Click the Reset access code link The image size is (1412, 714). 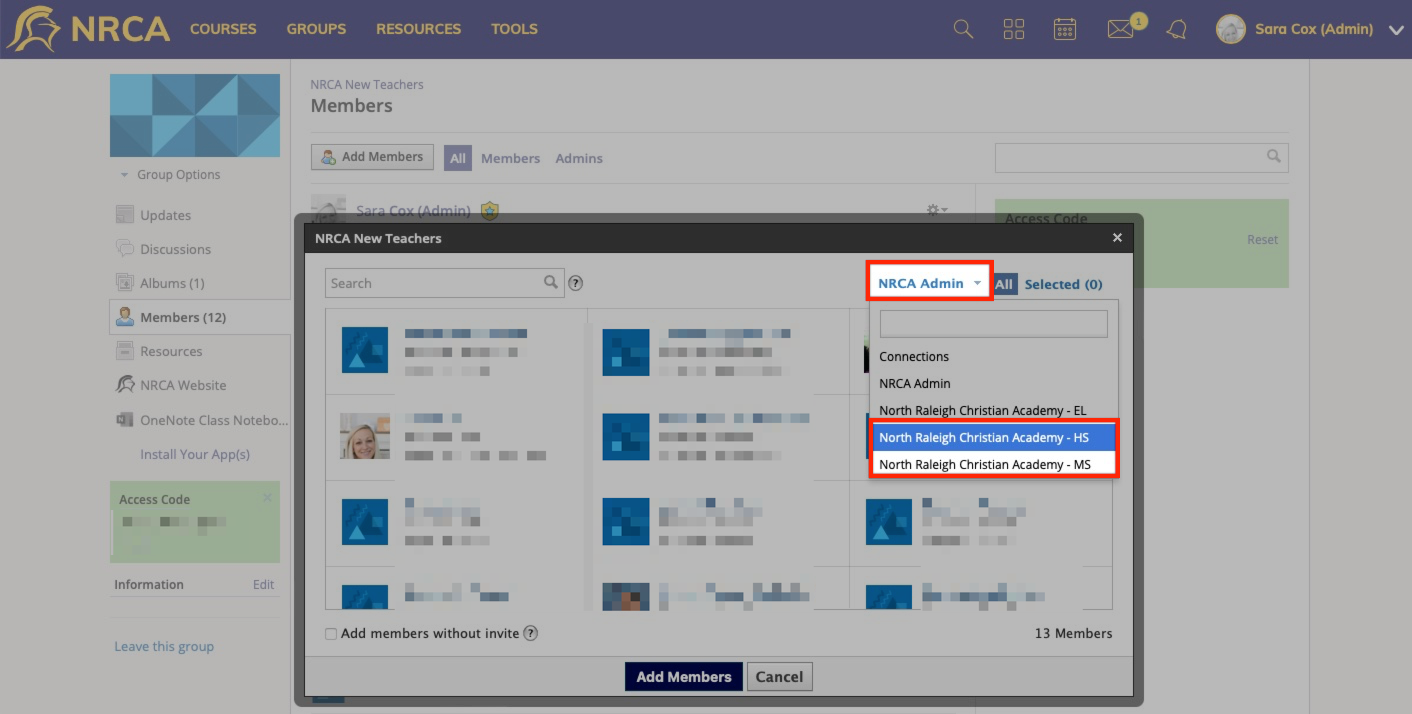click(1262, 240)
